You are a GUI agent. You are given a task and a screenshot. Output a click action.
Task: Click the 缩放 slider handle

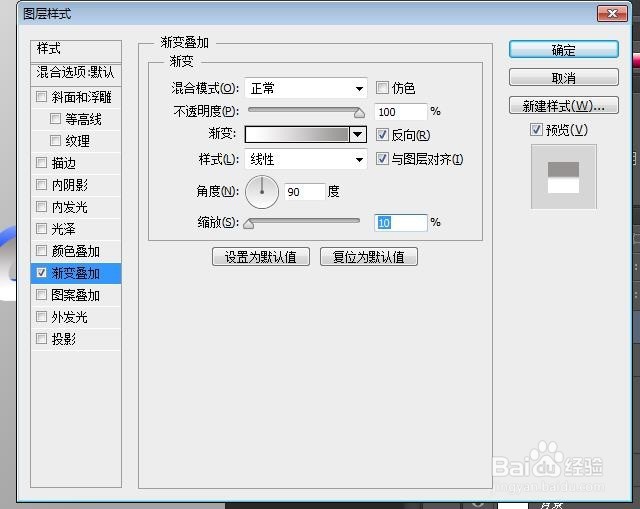click(x=249, y=224)
